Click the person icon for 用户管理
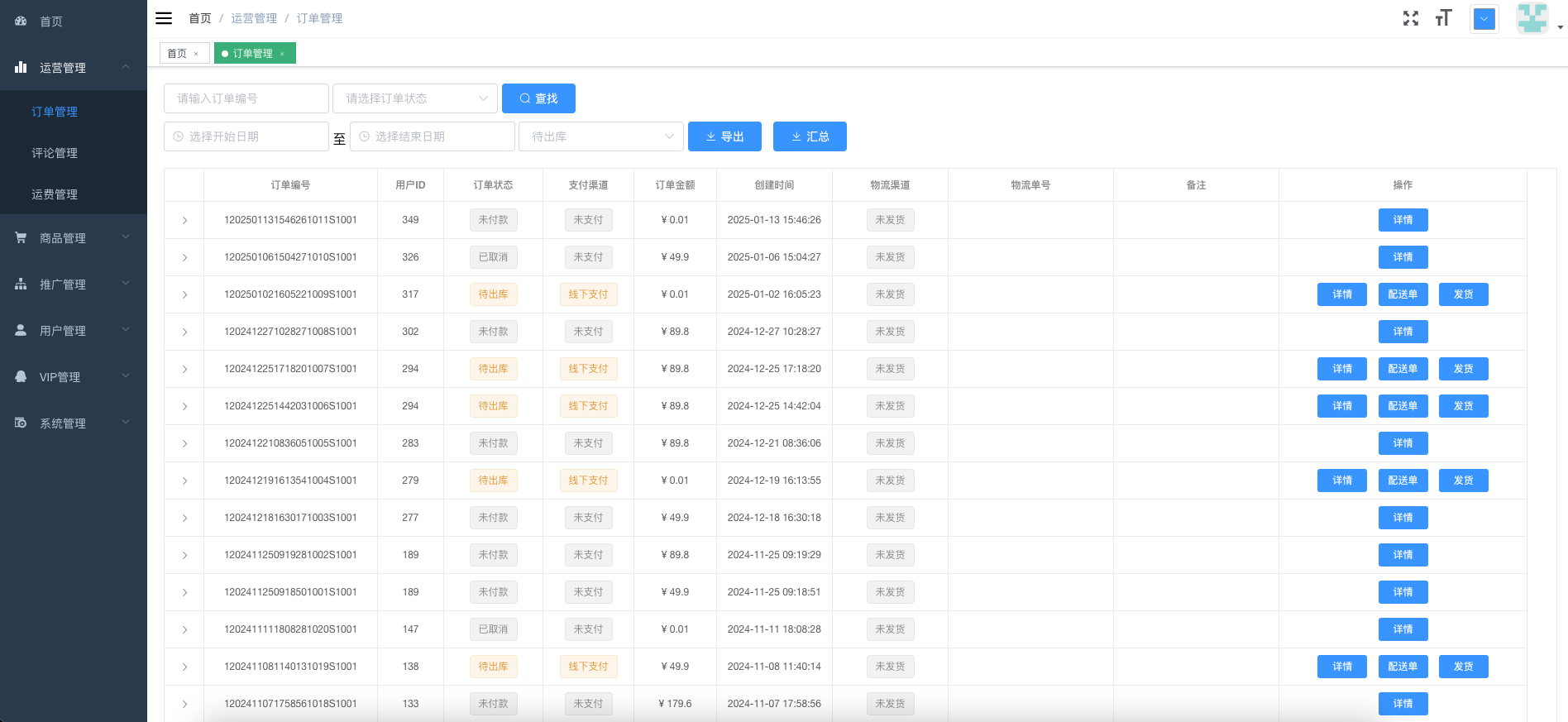 21,330
